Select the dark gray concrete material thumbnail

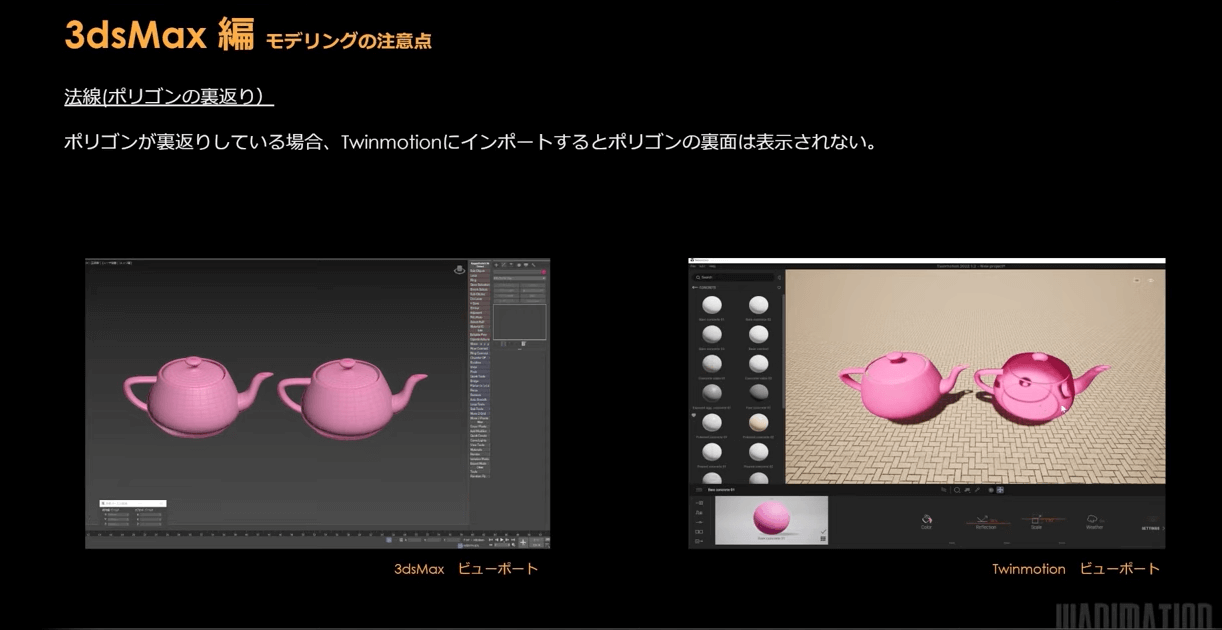coord(758,394)
